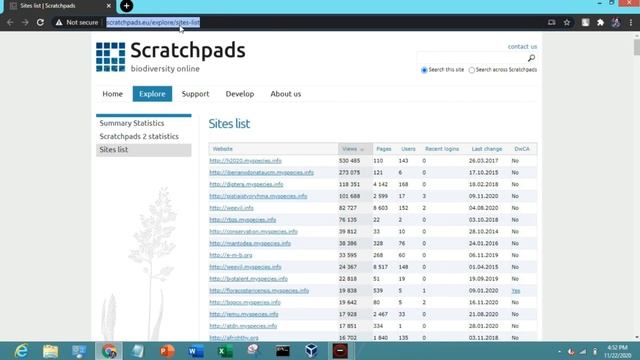The height and width of the screenshot is (360, 640).
Task: Go forward with the browser forward arrow
Action: coord(25,22)
